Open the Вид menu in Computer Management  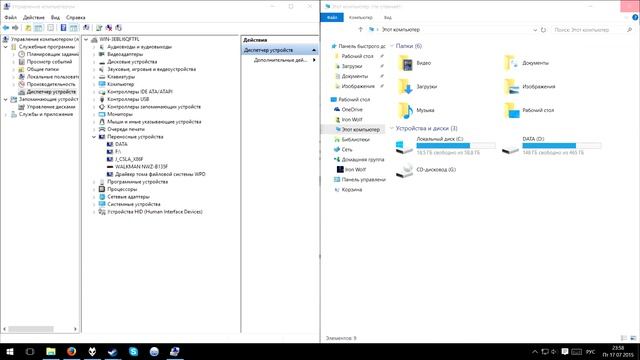(55, 18)
